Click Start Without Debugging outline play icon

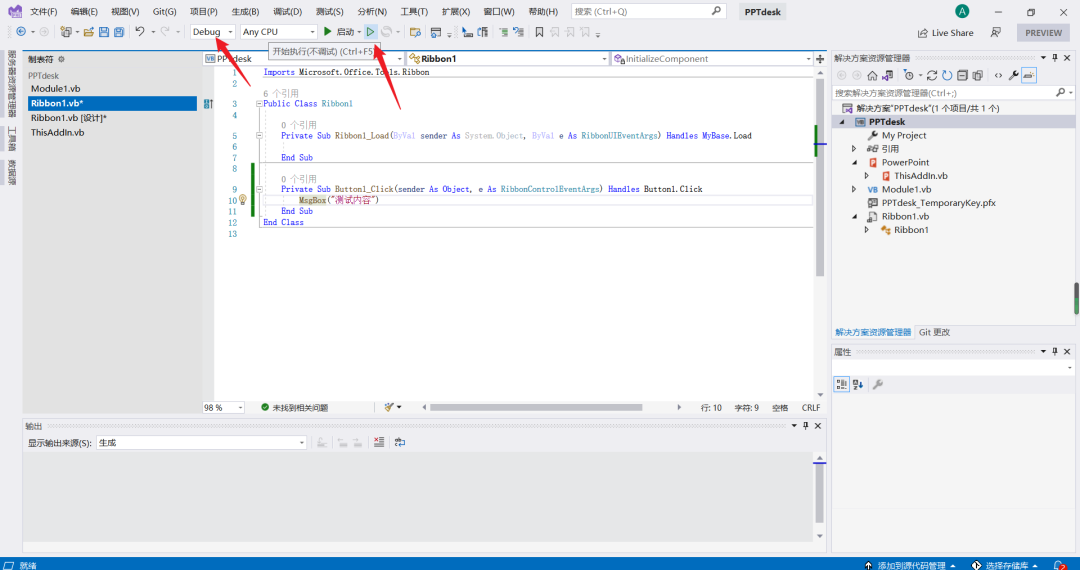371,32
